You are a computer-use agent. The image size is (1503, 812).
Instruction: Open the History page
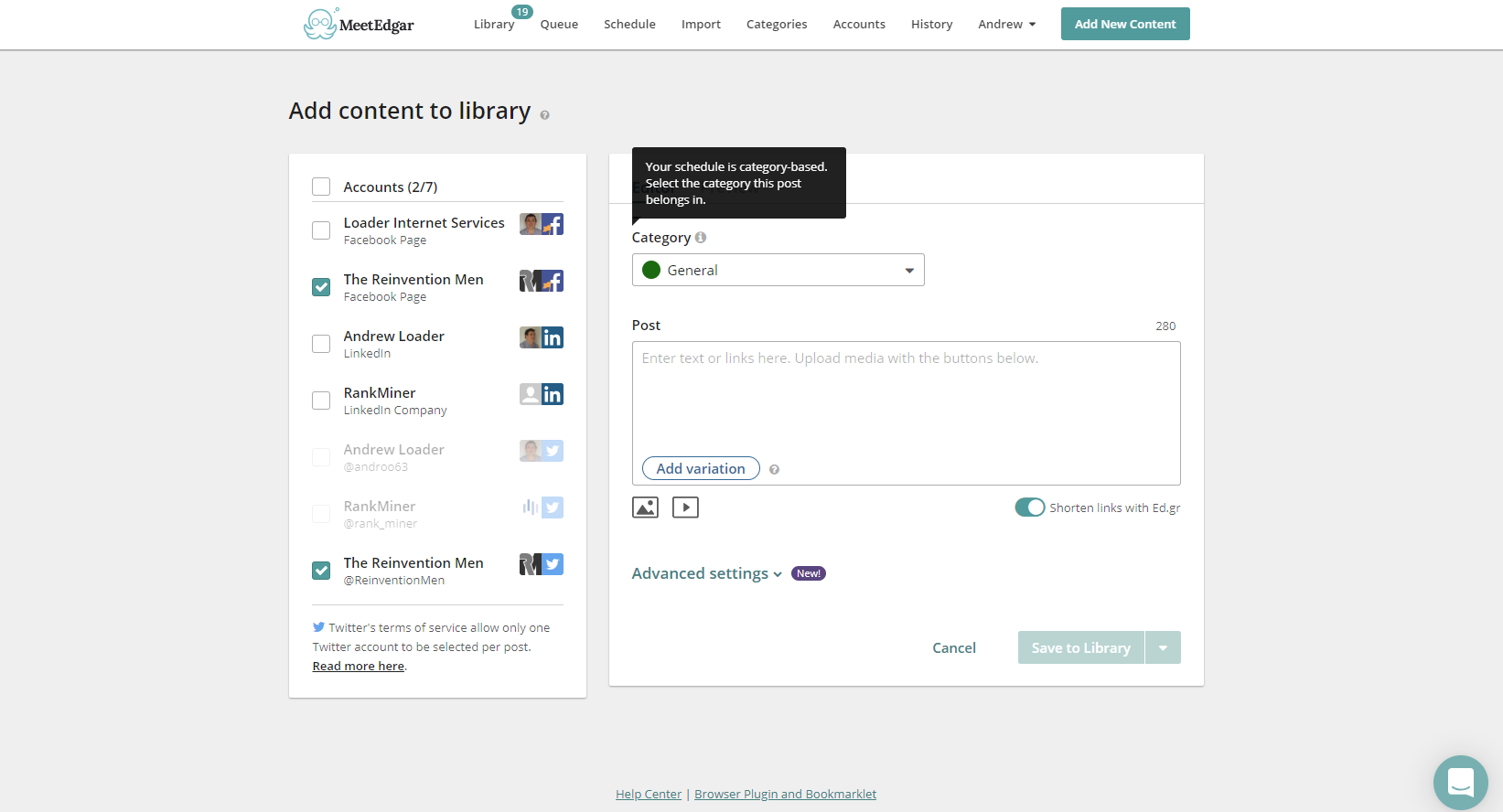point(931,25)
